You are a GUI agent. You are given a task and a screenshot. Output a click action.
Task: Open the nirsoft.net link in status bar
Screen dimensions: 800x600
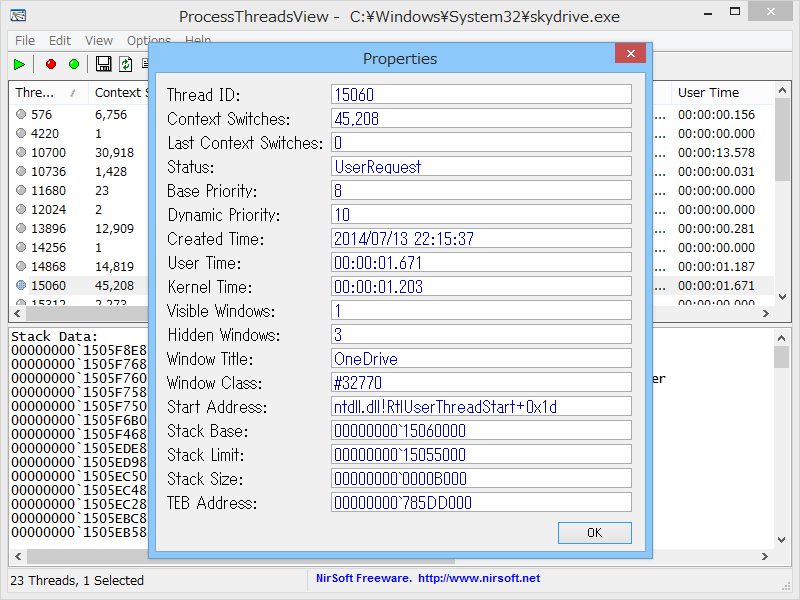479,578
